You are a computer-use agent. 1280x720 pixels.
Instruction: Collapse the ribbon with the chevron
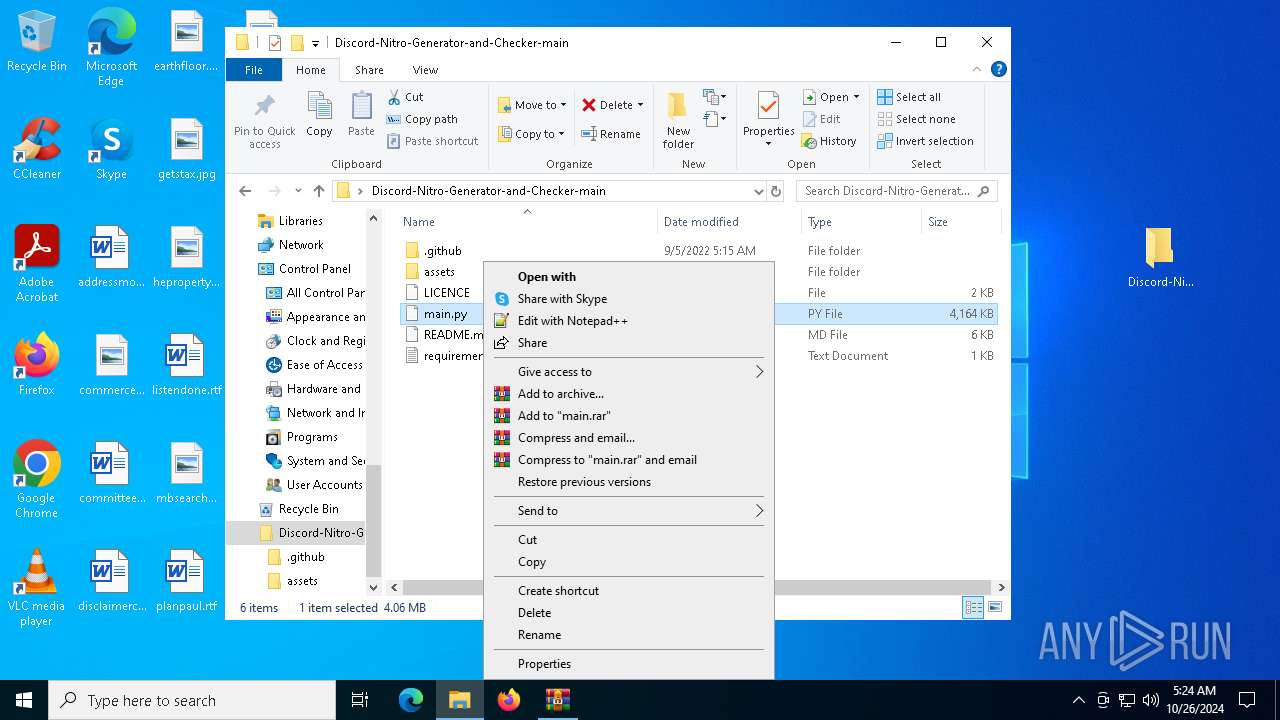tap(977, 70)
